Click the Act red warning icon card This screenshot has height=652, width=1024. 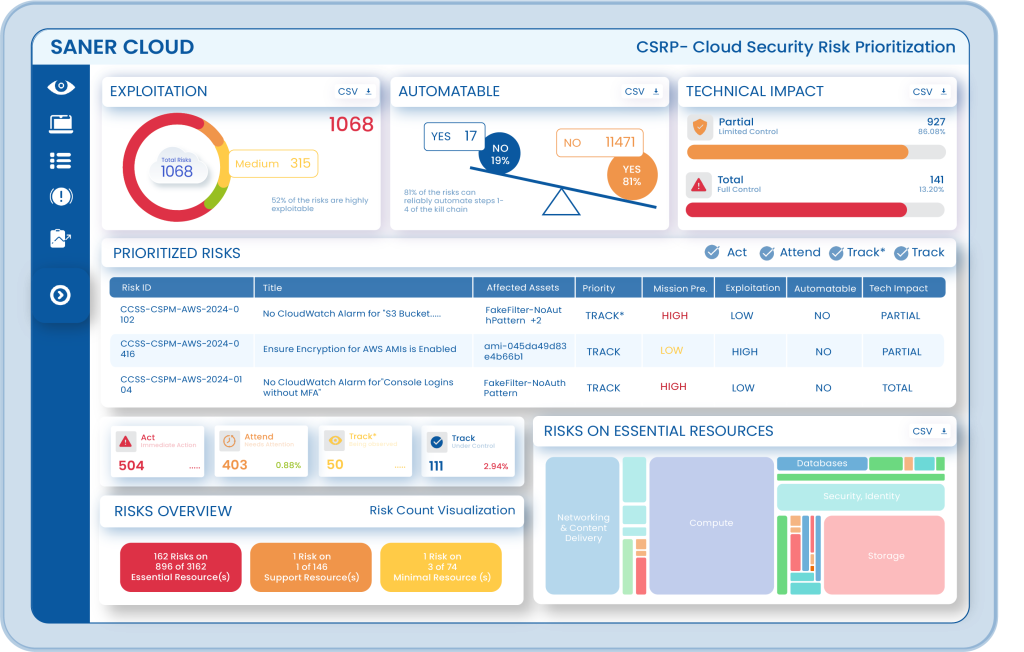(126, 441)
